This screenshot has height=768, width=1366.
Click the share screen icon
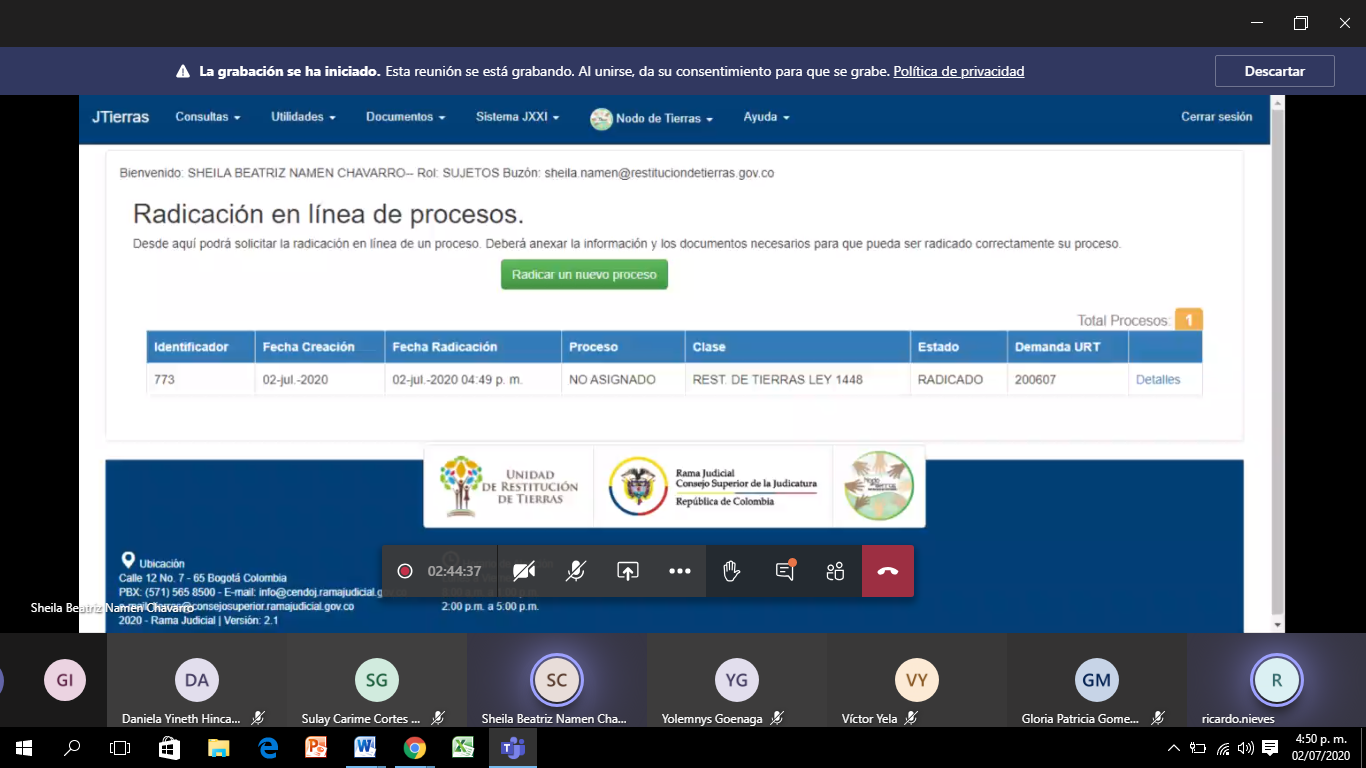click(x=627, y=571)
